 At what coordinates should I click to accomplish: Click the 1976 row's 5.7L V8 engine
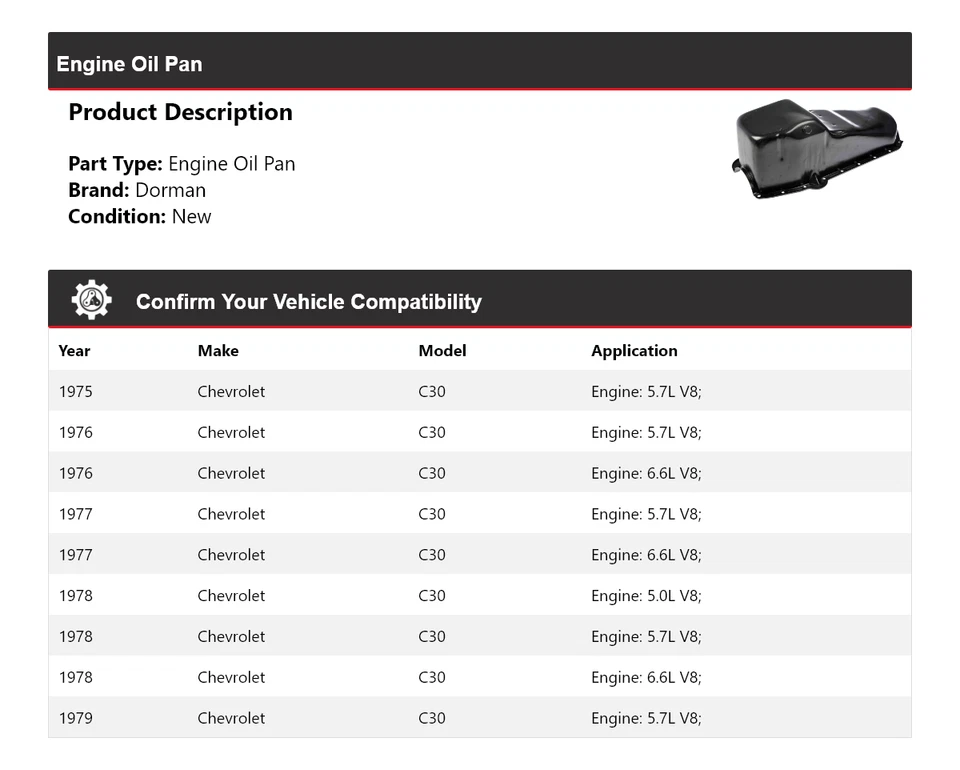pos(646,433)
